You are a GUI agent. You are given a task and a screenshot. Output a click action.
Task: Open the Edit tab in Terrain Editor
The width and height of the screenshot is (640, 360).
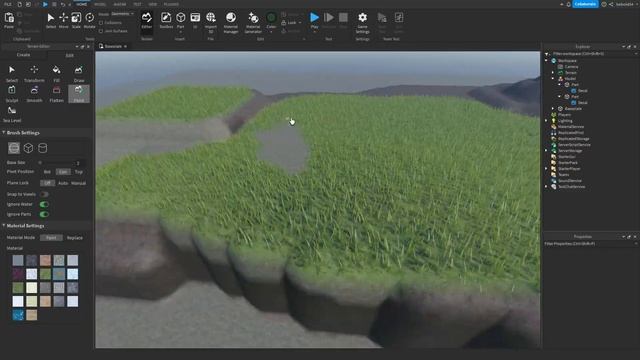(x=69, y=55)
